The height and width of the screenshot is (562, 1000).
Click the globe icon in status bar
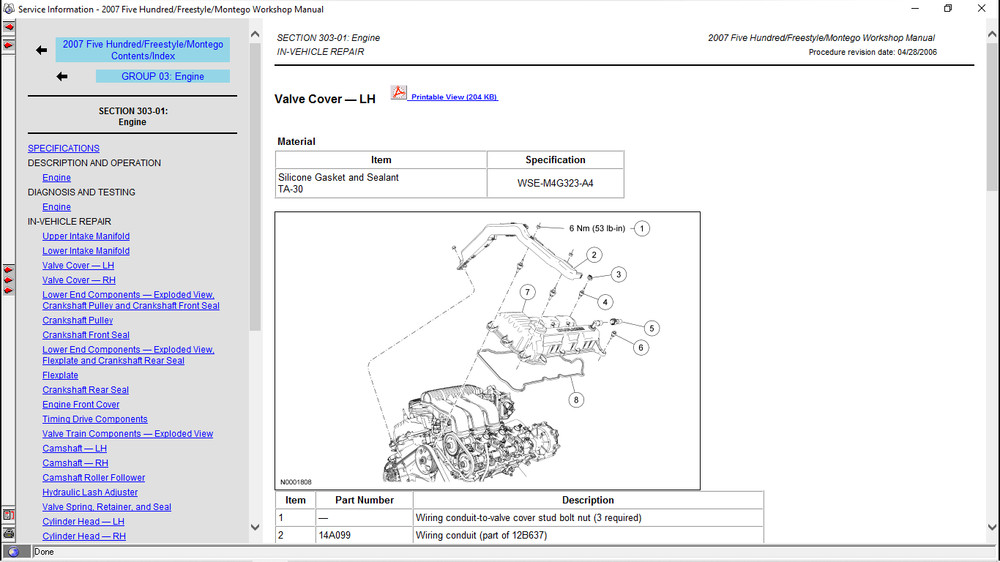coord(13,552)
